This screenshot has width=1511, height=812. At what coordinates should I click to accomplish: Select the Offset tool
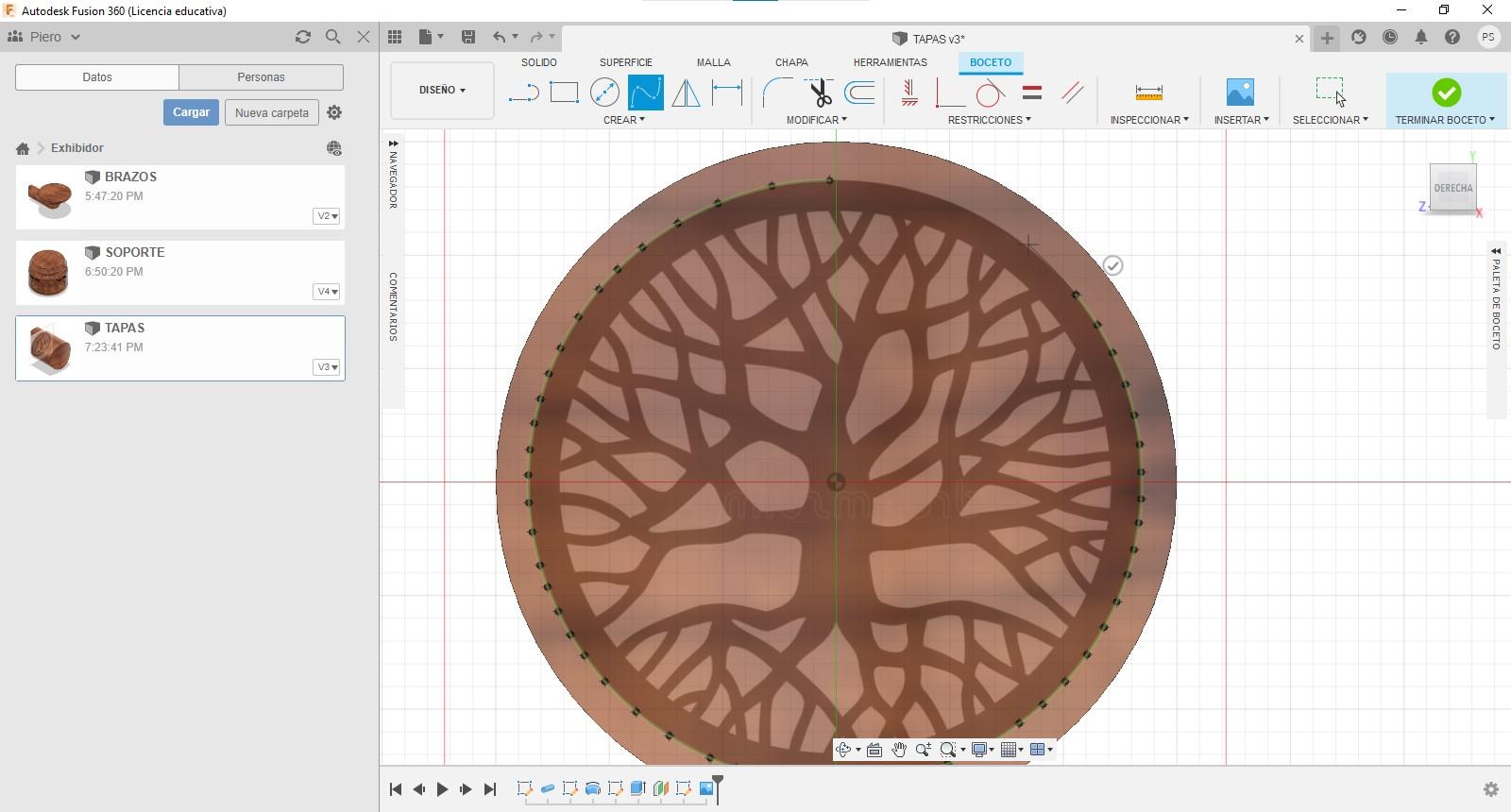[859, 93]
